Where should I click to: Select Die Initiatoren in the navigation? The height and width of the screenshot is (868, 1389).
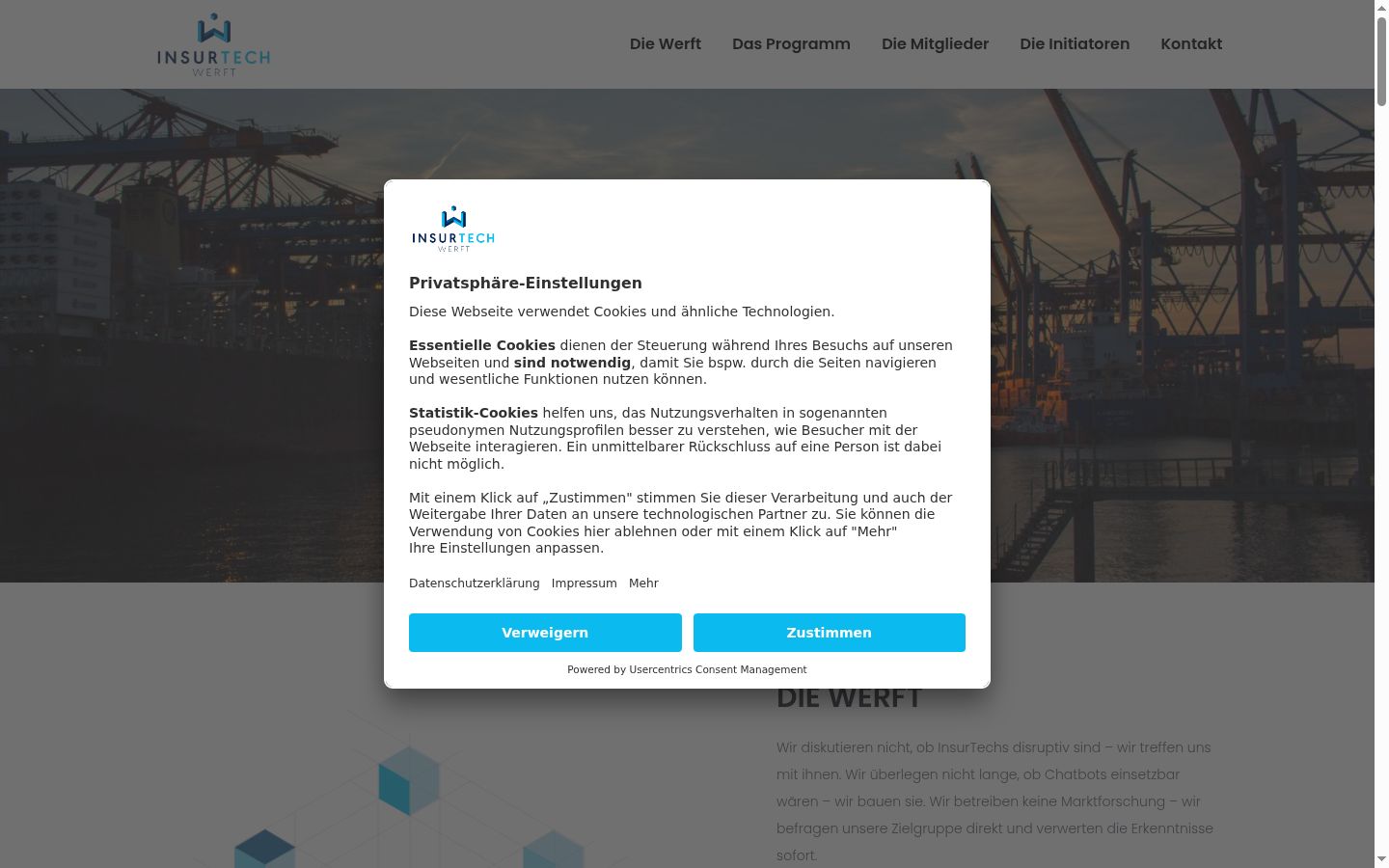point(1075,44)
